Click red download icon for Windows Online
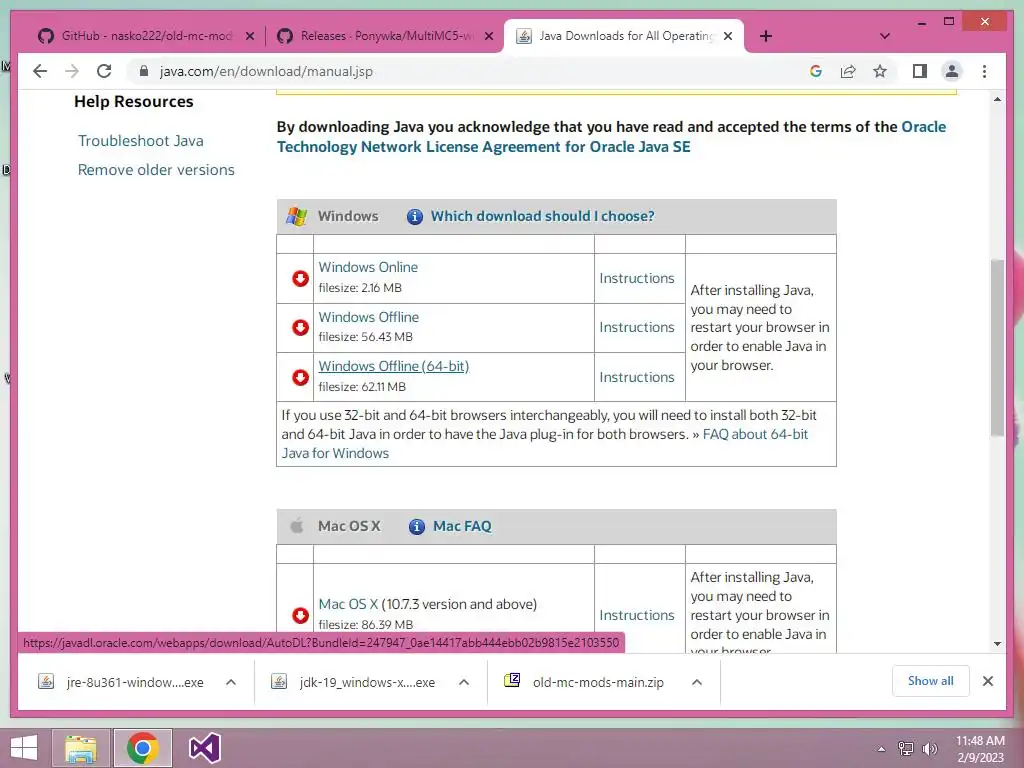Viewport: 1024px width, 768px height. (x=300, y=278)
